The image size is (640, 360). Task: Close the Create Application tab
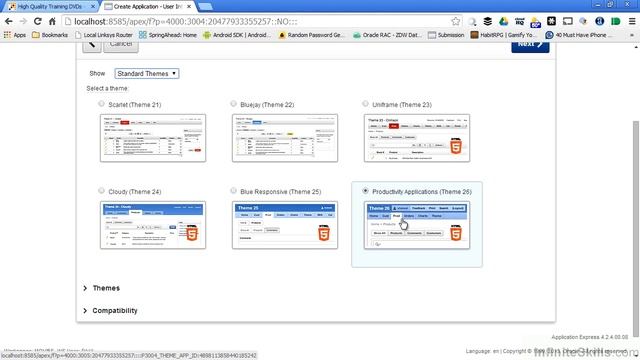[189, 7]
